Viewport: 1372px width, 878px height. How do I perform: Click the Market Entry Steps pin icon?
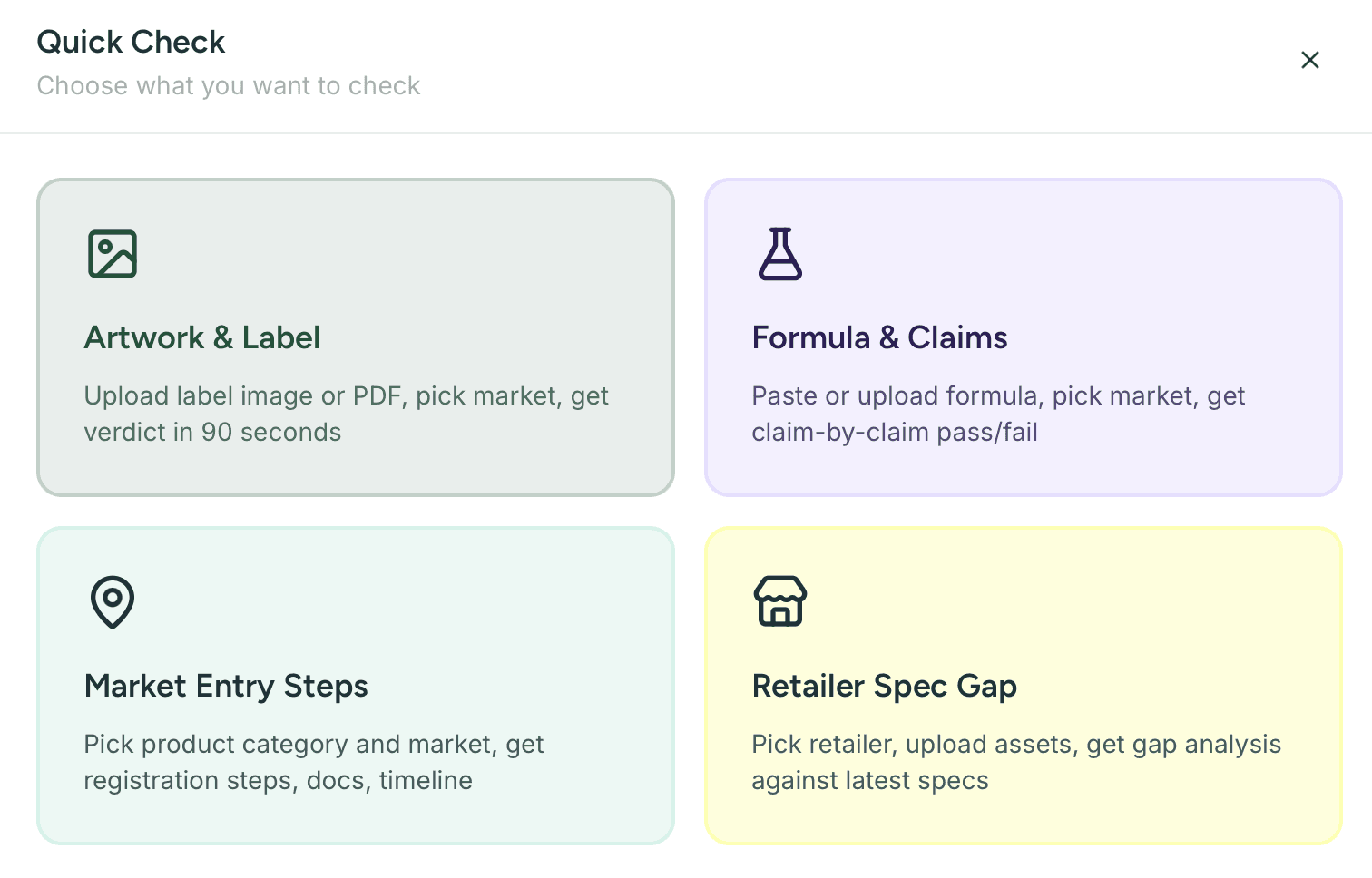pyautogui.click(x=113, y=601)
